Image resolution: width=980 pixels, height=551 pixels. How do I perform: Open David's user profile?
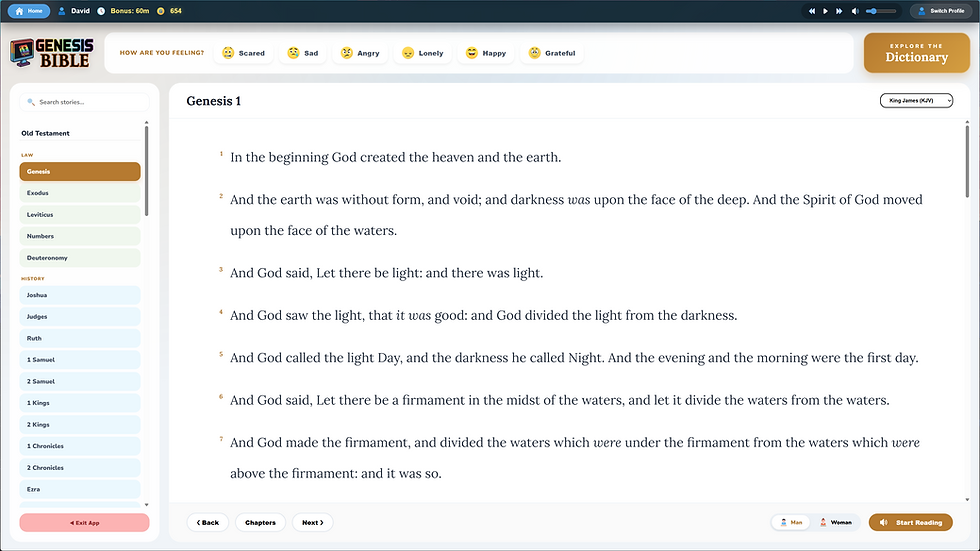point(74,11)
